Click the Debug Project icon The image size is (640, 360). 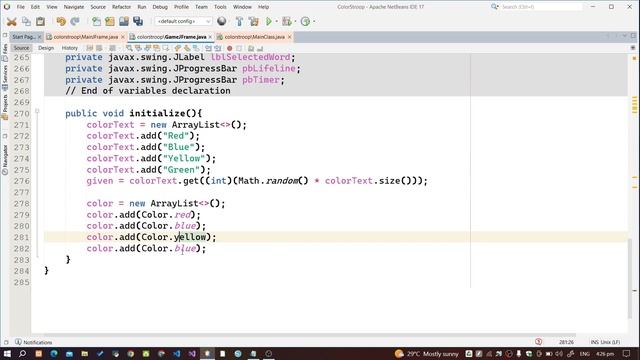pyautogui.click(x=287, y=21)
